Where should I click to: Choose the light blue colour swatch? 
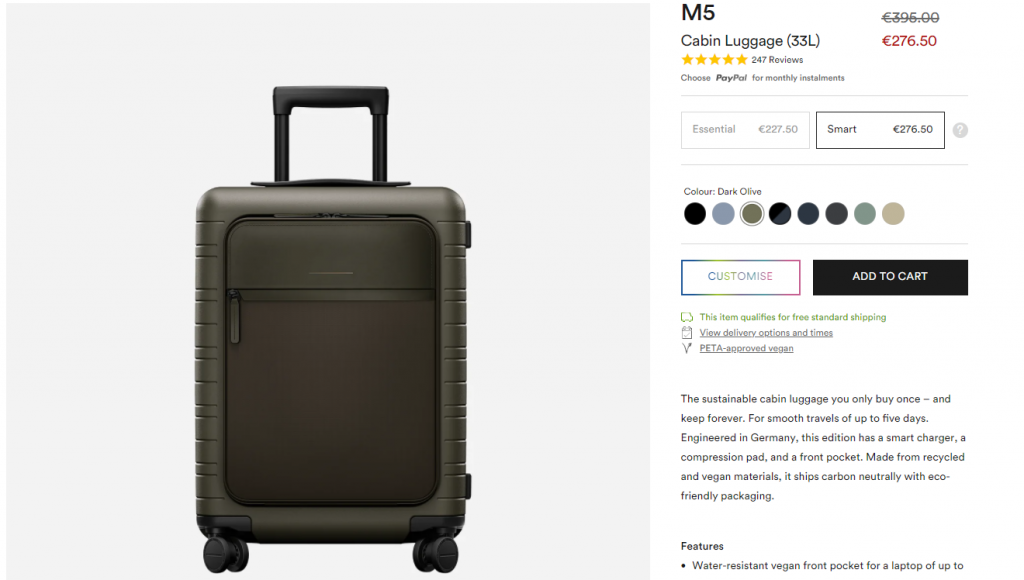[723, 214]
